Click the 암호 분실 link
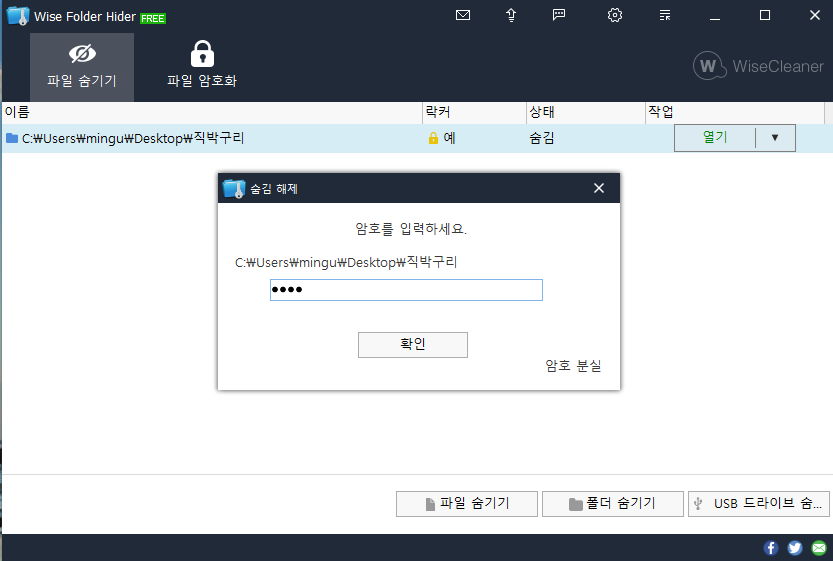The width and height of the screenshot is (833, 561). pyautogui.click(x=573, y=366)
